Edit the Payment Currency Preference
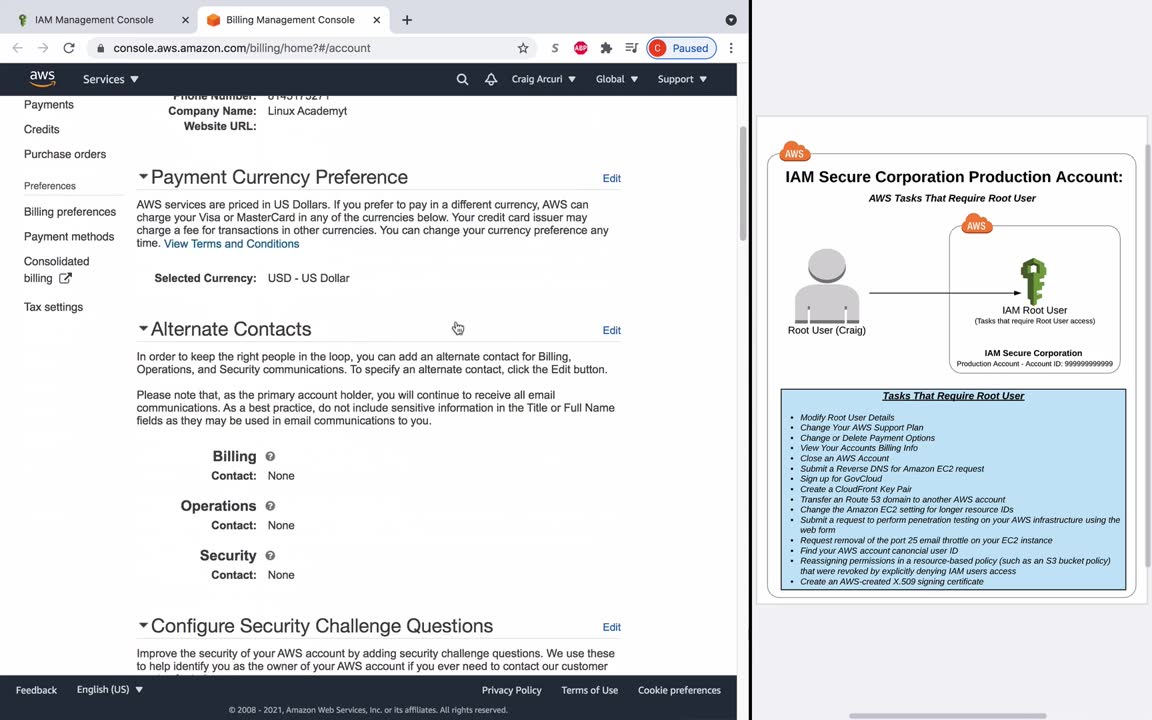This screenshot has height=720, width=1152. click(x=611, y=179)
